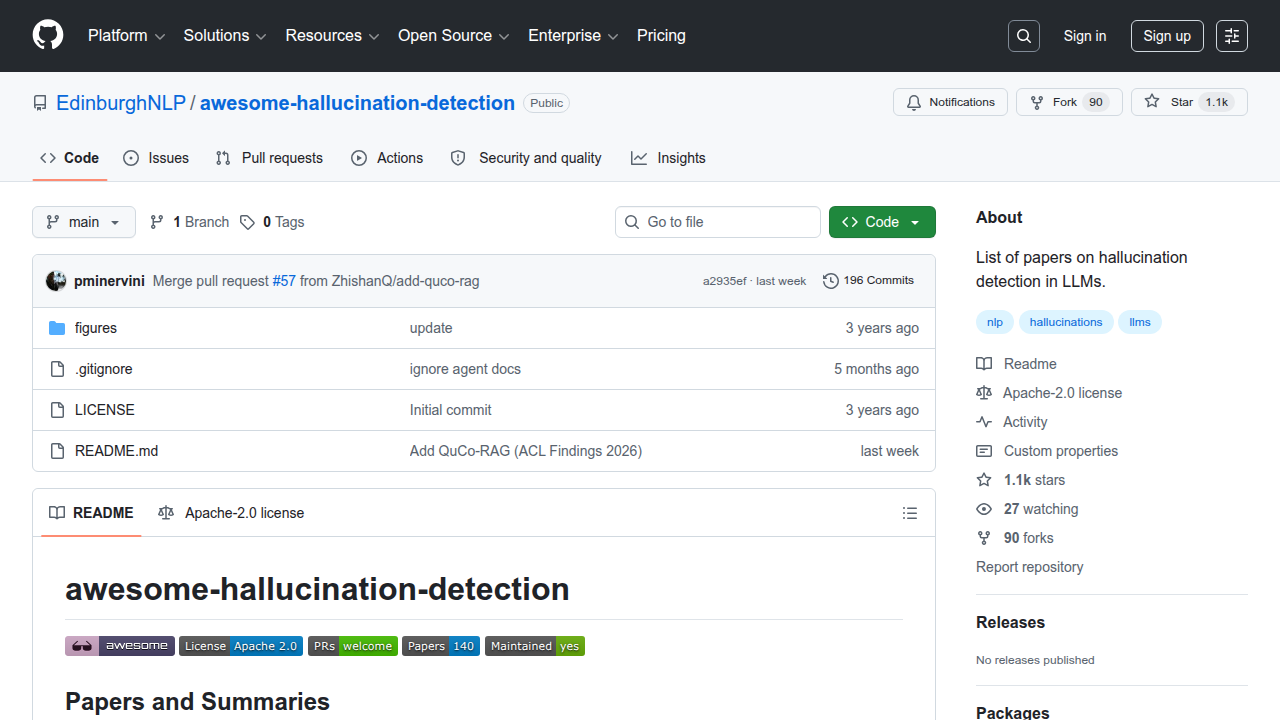Viewport: 1280px width, 720px height.
Task: Open the header menu button beside Sign up
Action: coord(1232,36)
